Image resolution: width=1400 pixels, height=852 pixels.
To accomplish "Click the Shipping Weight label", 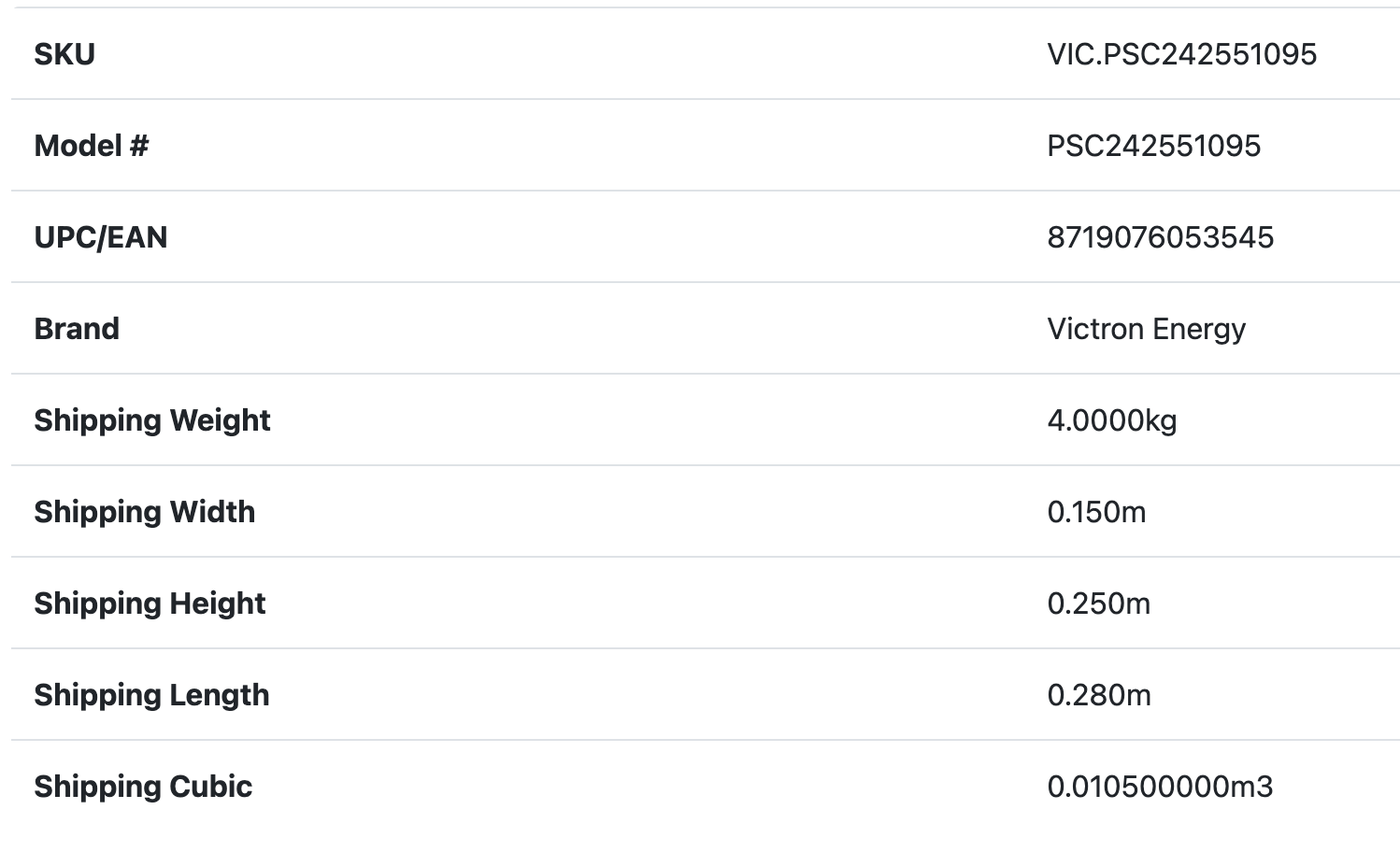I will pyautogui.click(x=152, y=420).
